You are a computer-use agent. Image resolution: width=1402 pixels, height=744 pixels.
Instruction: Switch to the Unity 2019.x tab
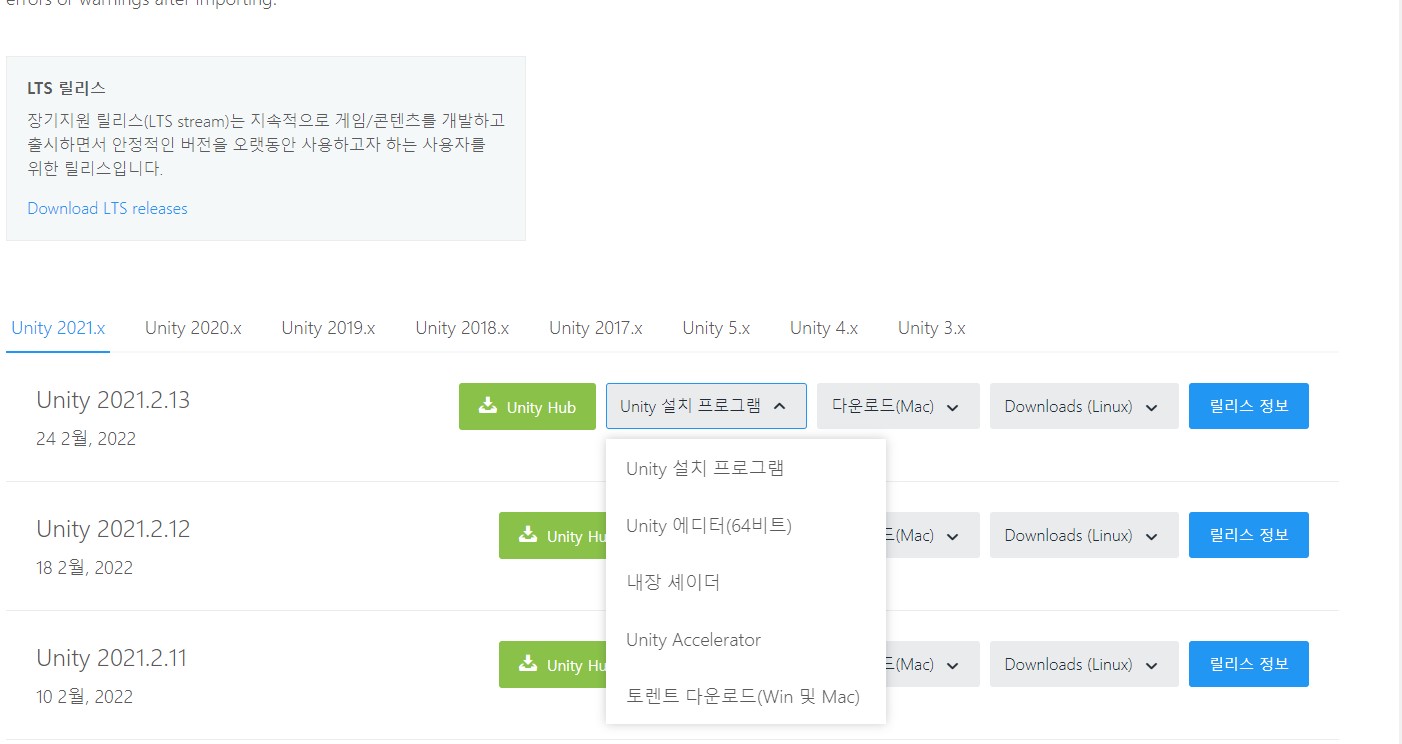tap(328, 328)
